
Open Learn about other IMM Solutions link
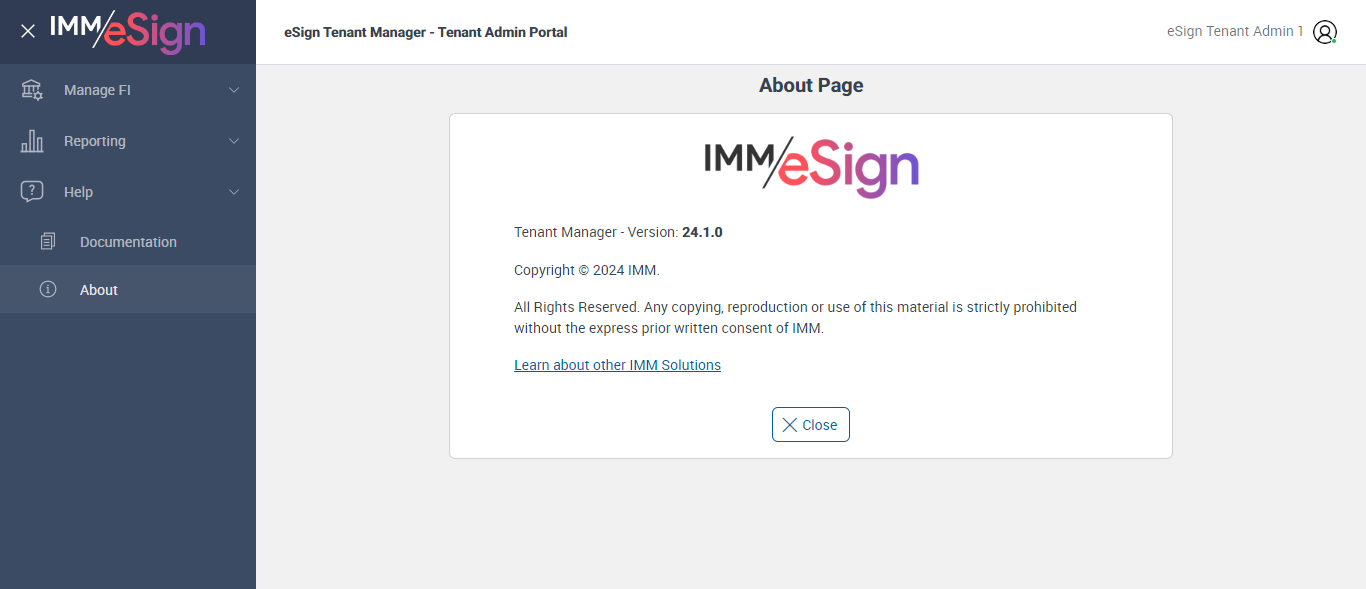617,365
